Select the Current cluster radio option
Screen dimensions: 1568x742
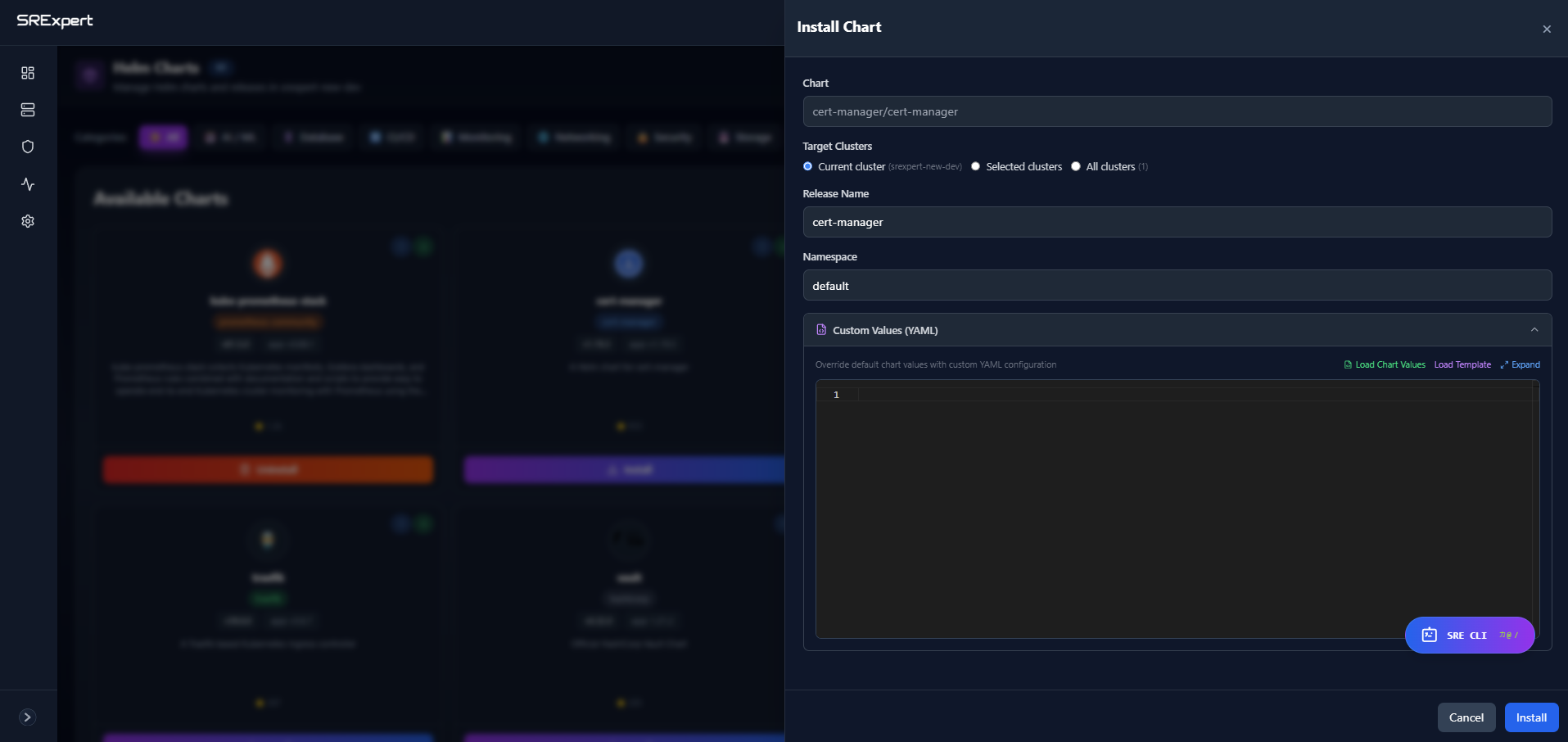tap(808, 166)
